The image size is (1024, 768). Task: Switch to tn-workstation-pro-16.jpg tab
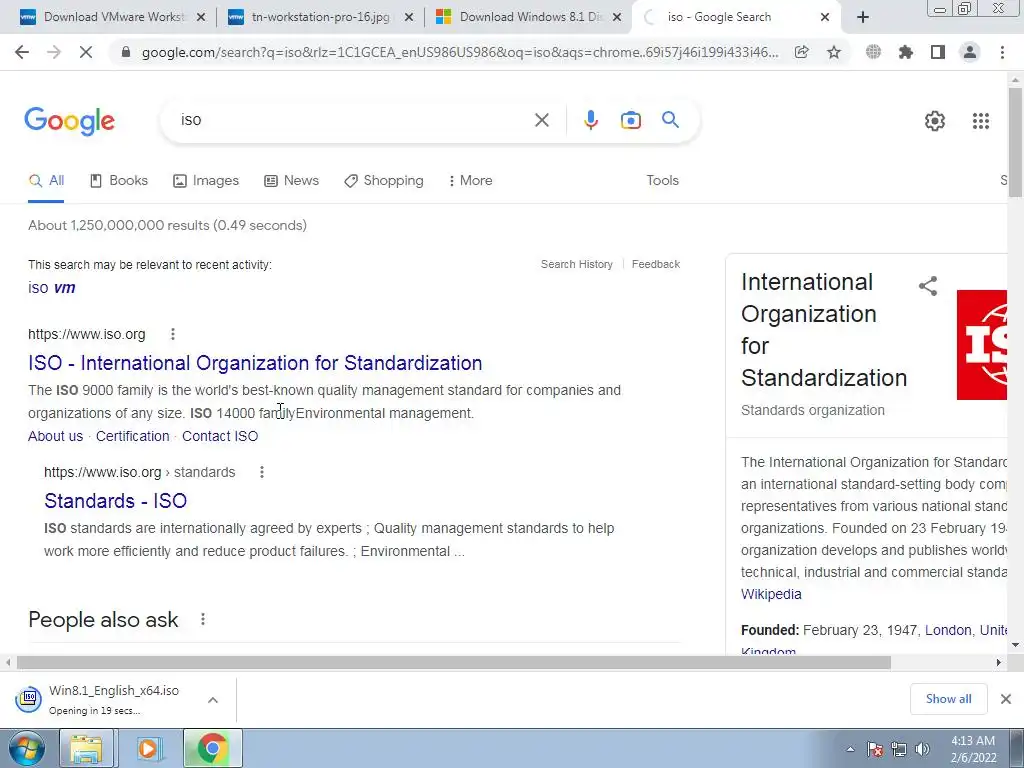(x=320, y=18)
